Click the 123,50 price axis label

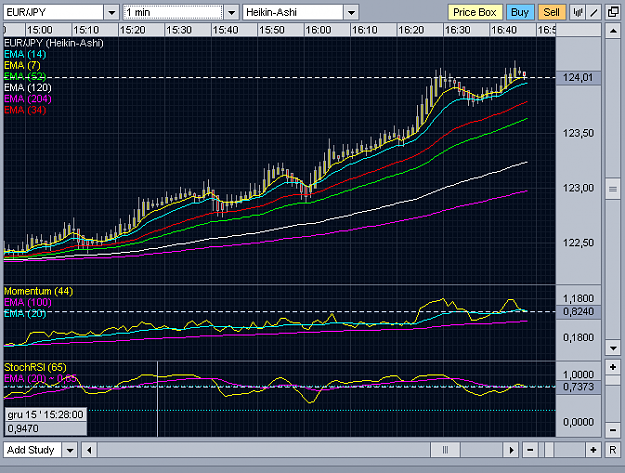[578, 133]
